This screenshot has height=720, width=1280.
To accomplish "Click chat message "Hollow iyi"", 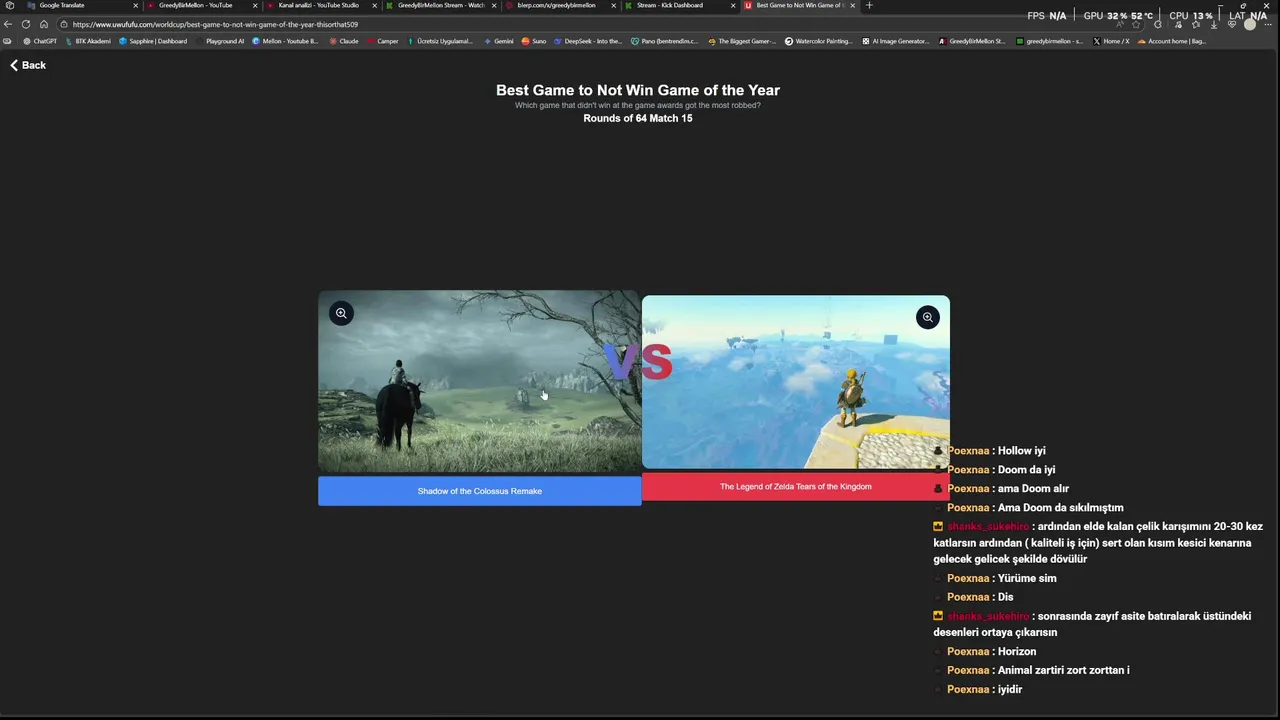I will click(1021, 451).
